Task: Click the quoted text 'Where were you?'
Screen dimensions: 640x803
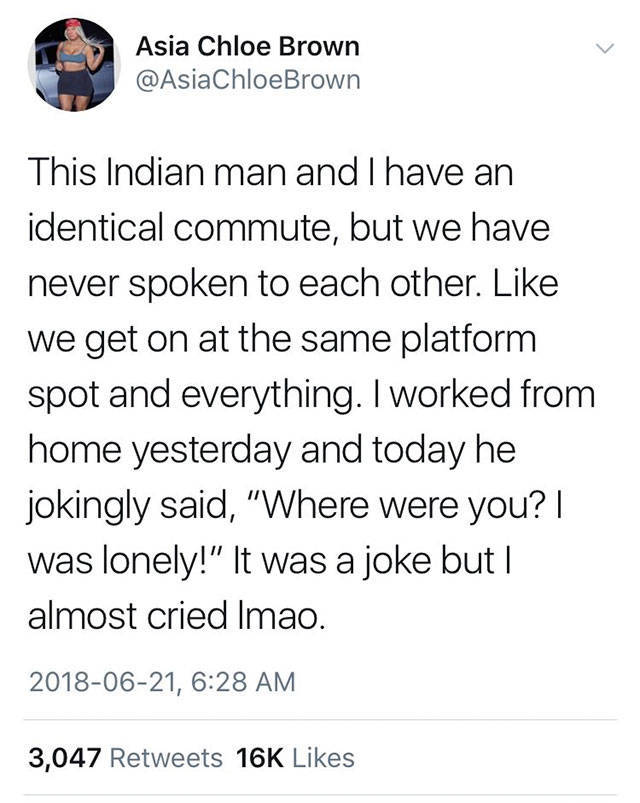Action: (x=402, y=505)
